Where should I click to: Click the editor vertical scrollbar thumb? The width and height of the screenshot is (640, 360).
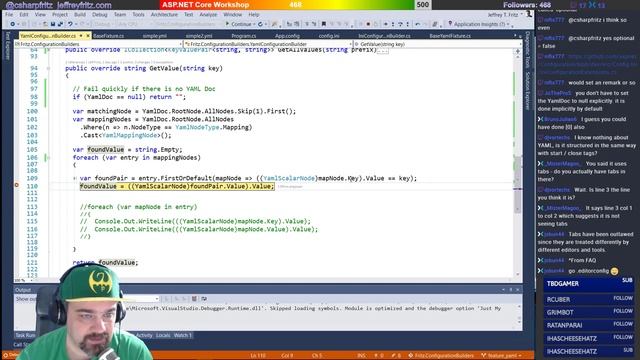coord(518,185)
